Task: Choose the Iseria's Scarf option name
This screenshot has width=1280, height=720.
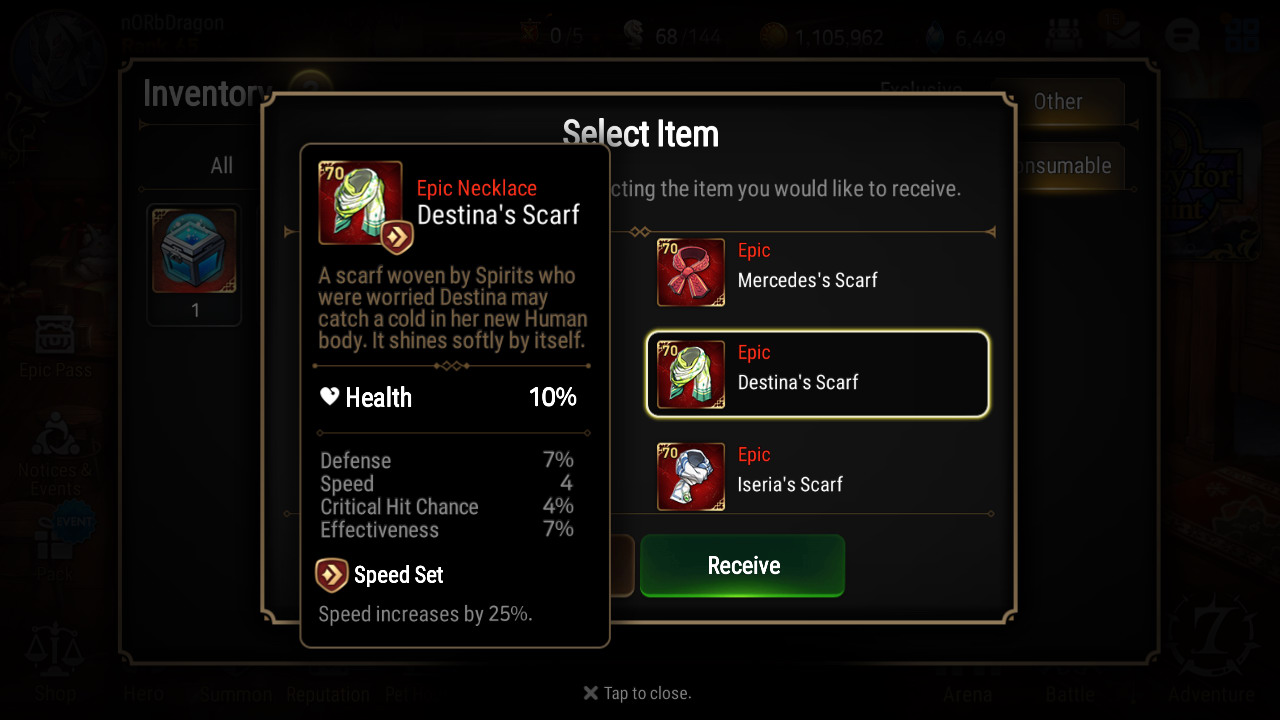Action: pos(790,485)
